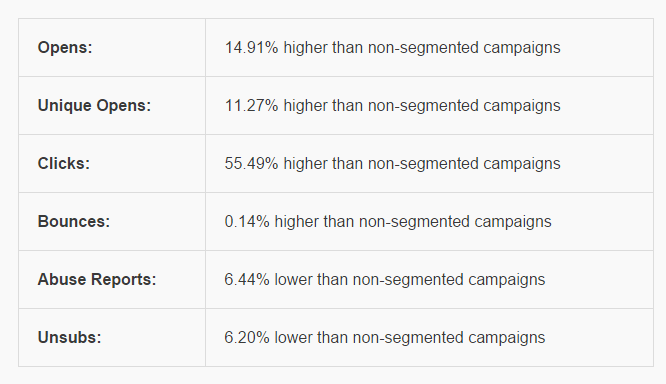Click the Unsubs: row label
This screenshot has width=666, height=384.
(x=70, y=337)
